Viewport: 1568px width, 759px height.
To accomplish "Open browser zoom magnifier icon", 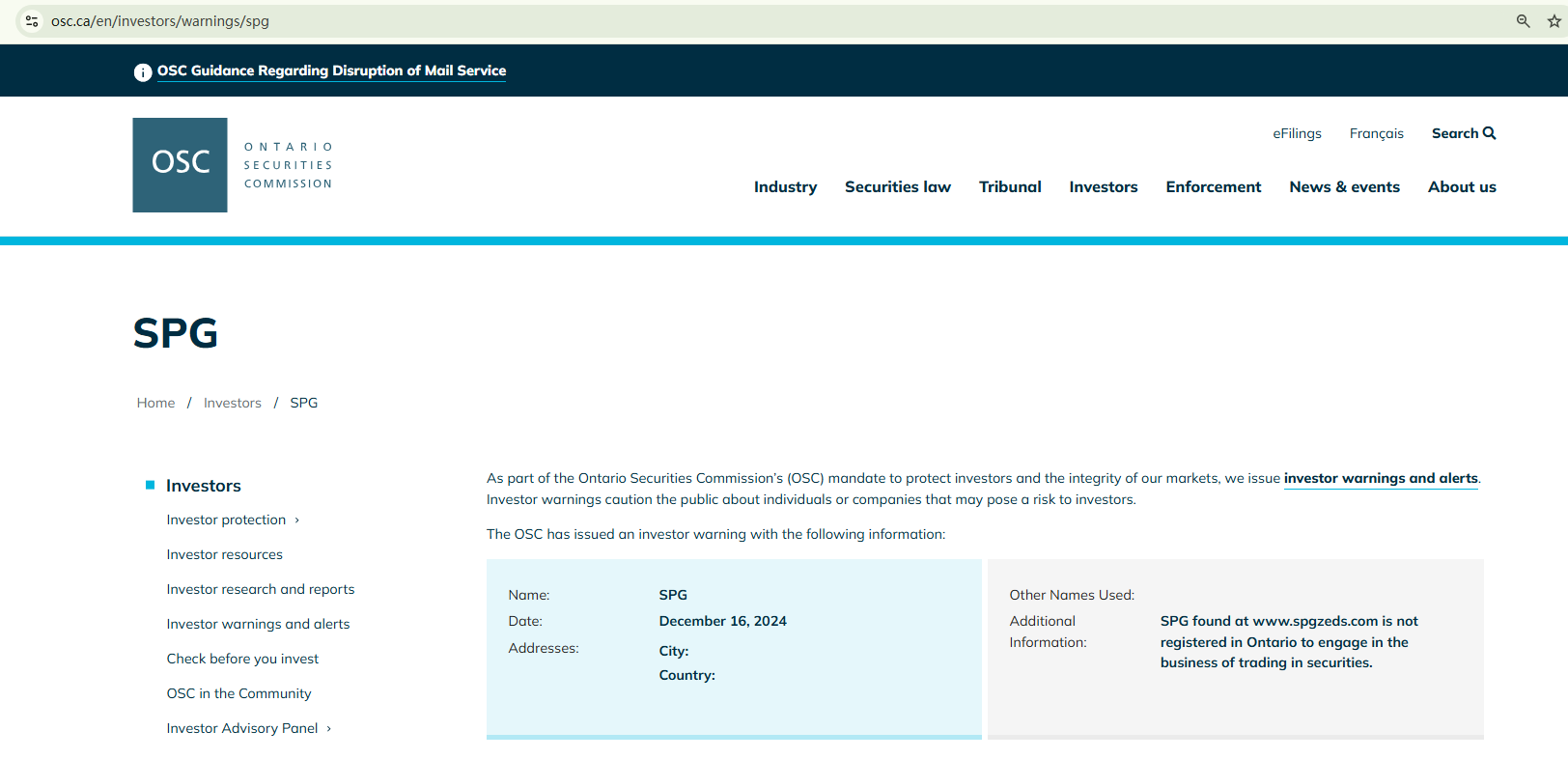I will tap(1523, 21).
